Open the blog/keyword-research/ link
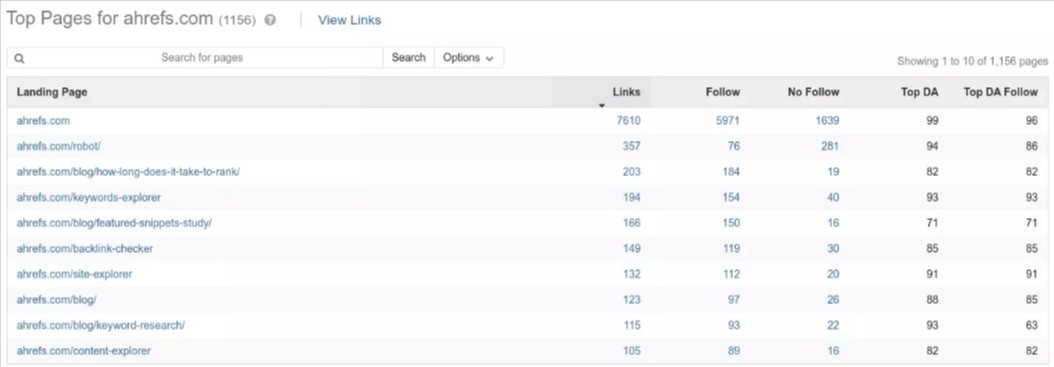The height and width of the screenshot is (367, 1054). (100, 325)
